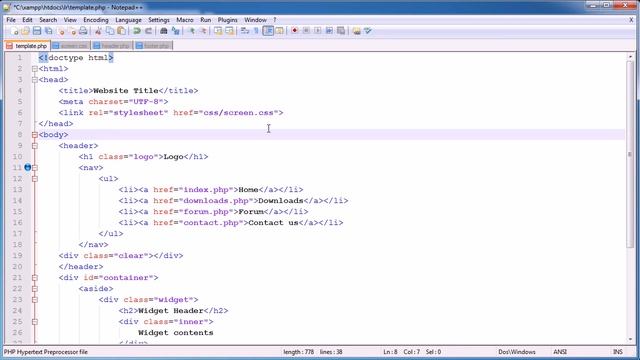
Task: Collapse the html fold on line 2
Action: tap(35, 69)
